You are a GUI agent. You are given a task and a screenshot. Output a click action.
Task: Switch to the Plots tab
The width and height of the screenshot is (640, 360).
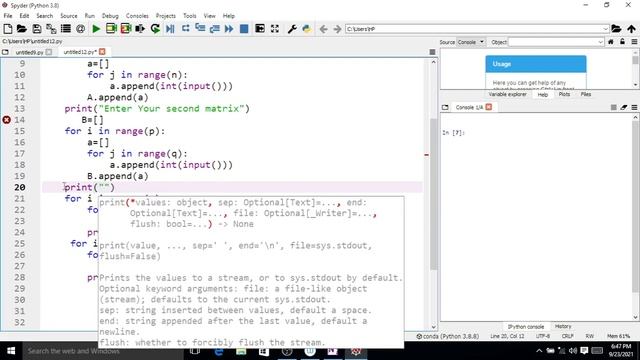[564, 94]
